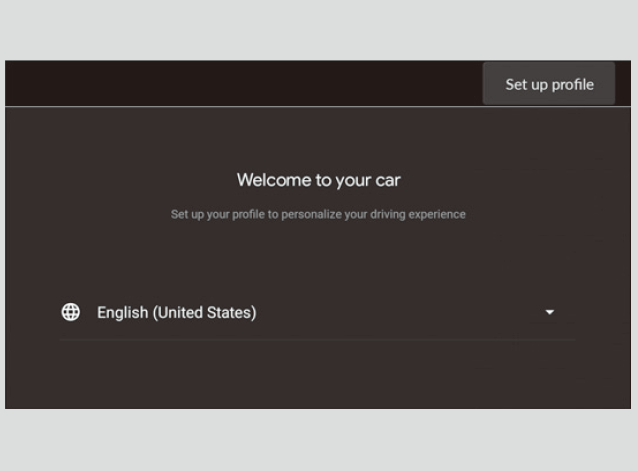Click the globe language icon
Image resolution: width=638 pixels, height=471 pixels.
(x=71, y=312)
